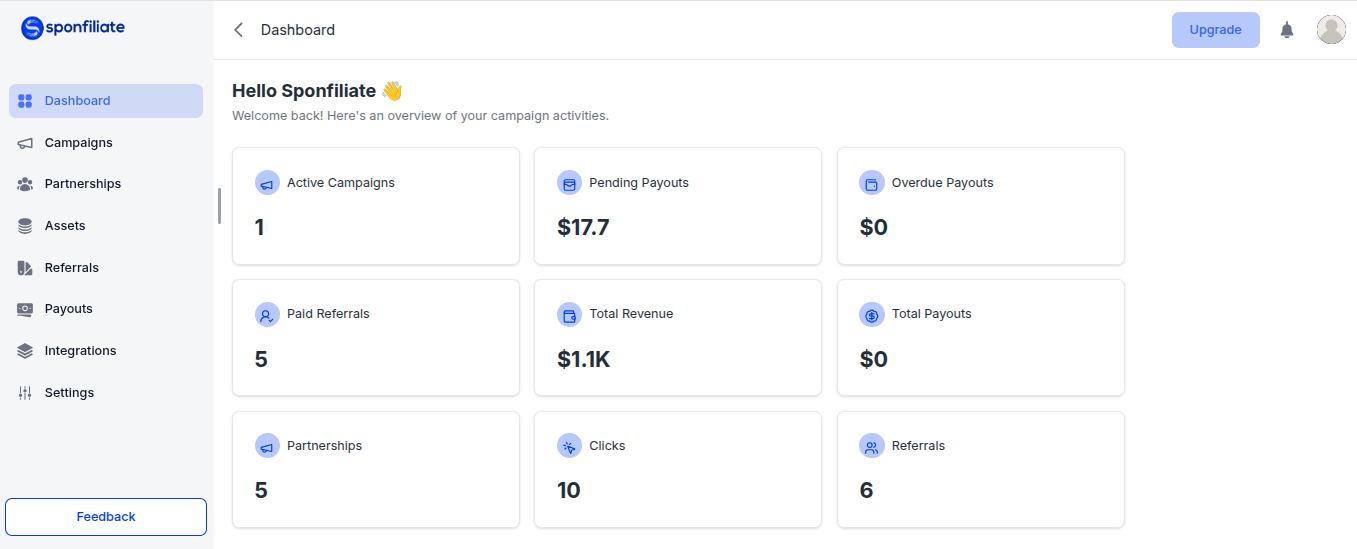This screenshot has height=549, width=1357.
Task: Open the notifications bell icon
Action: pyautogui.click(x=1287, y=30)
